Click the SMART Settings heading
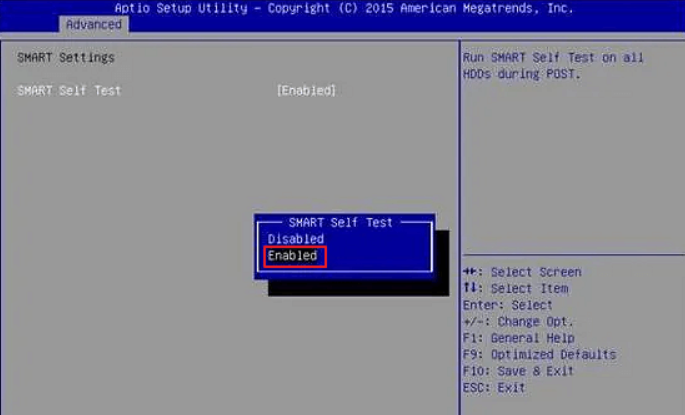 coord(66,57)
